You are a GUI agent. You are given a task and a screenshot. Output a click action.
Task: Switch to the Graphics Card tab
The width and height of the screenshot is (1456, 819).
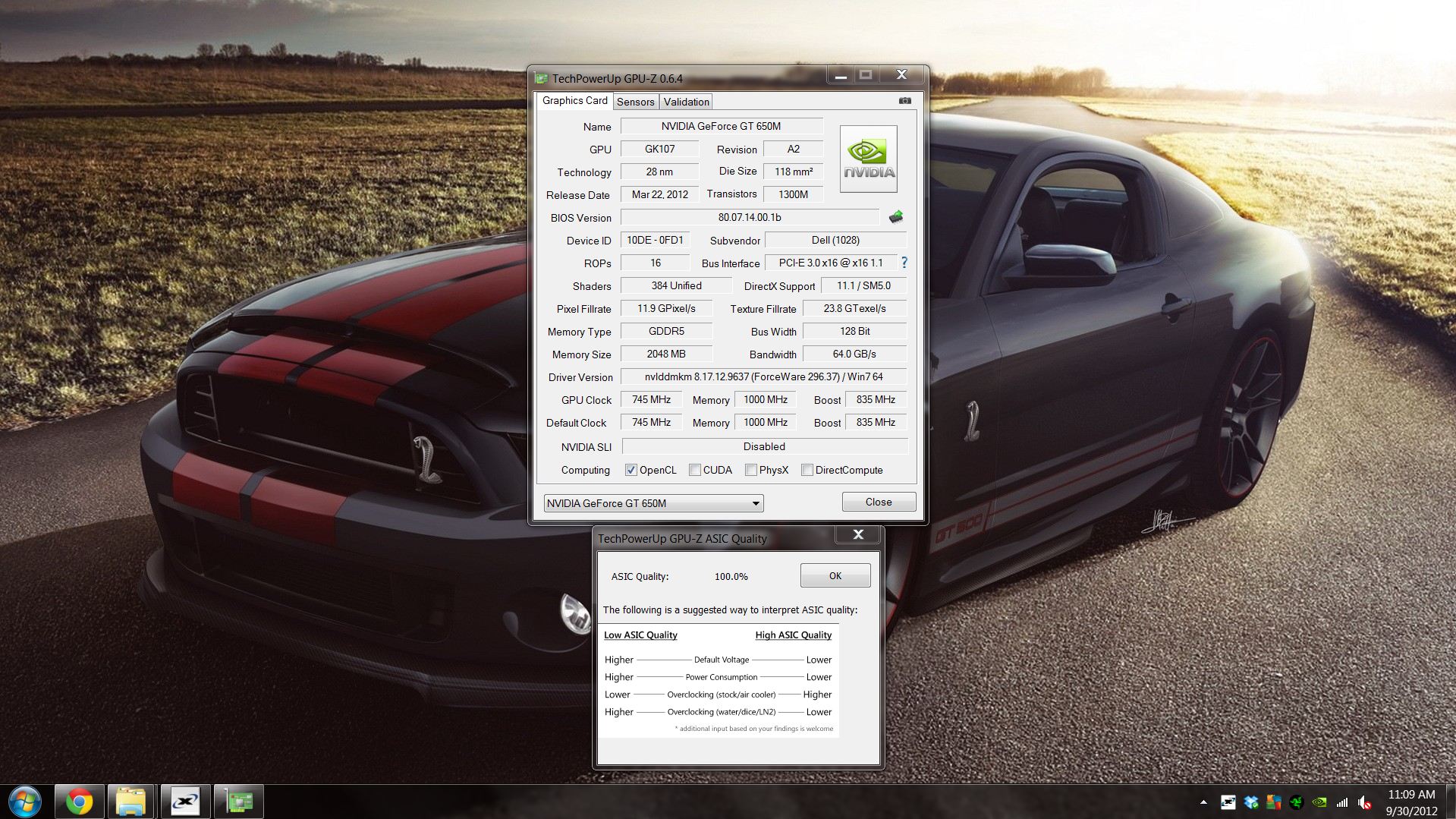click(574, 100)
